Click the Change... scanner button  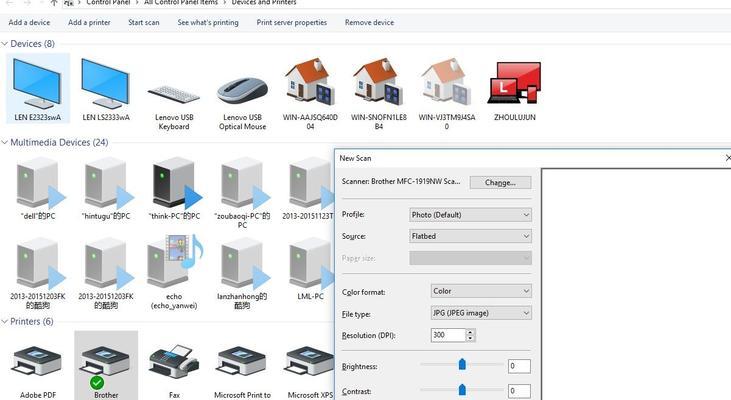500,182
